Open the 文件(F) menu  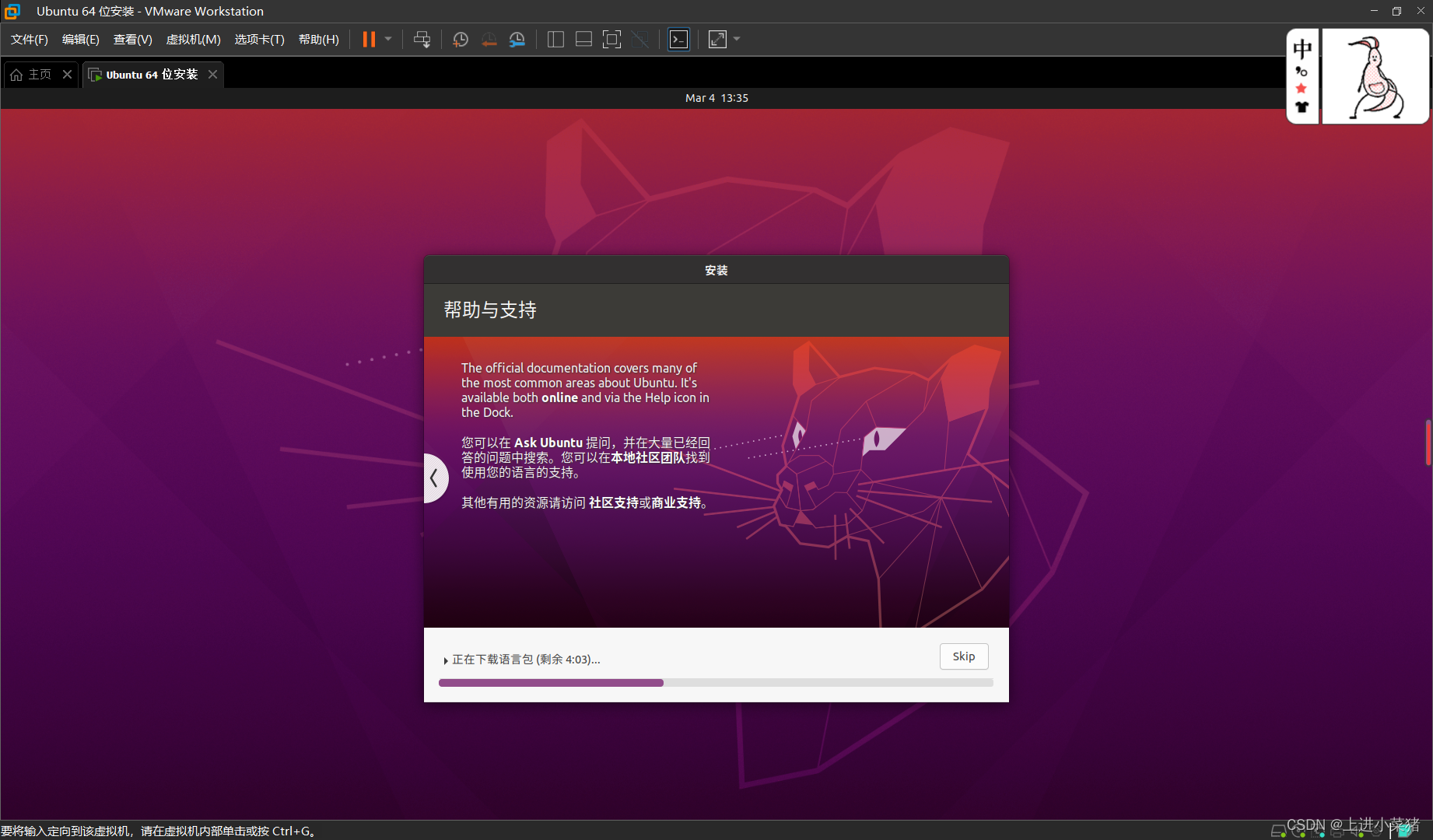29,40
